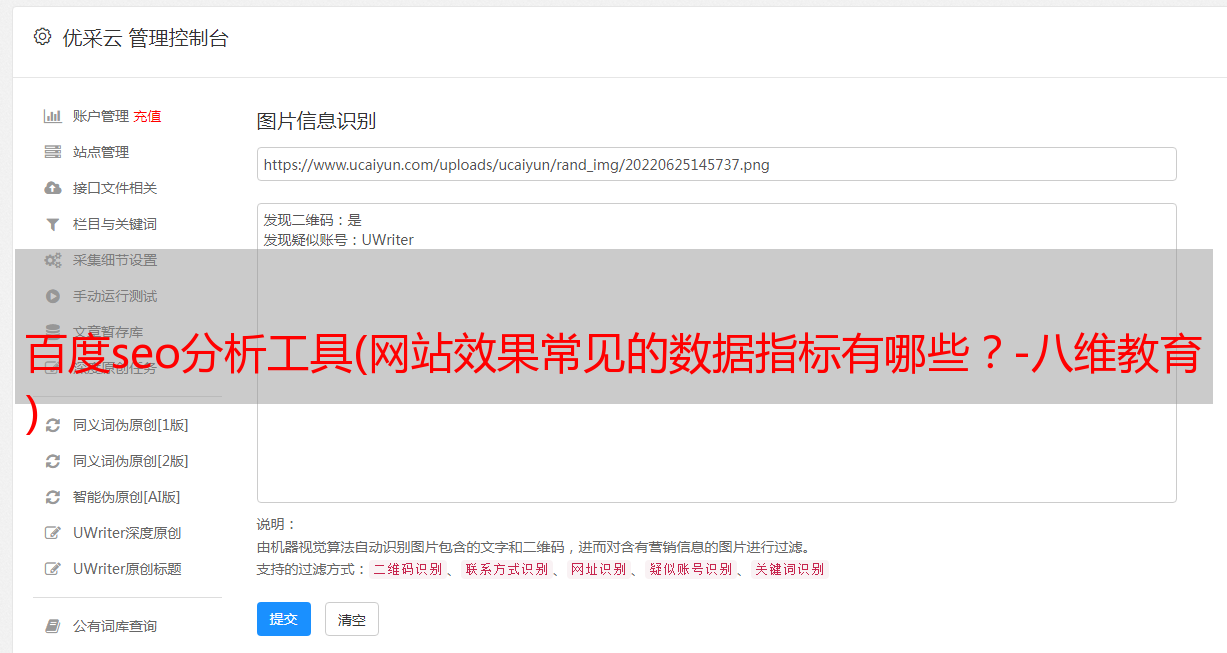Click the edit icon for UWriter原创标题
The width and height of the screenshot is (1227, 653).
[x=53, y=569]
